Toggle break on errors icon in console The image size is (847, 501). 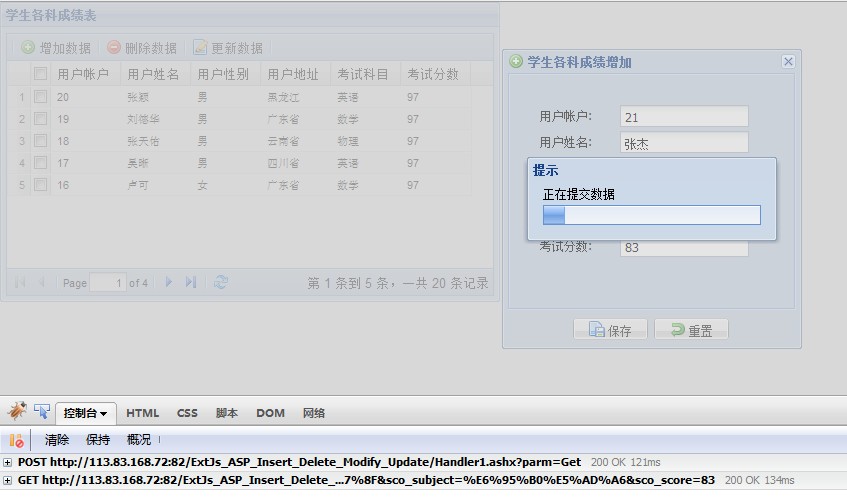tap(16, 440)
